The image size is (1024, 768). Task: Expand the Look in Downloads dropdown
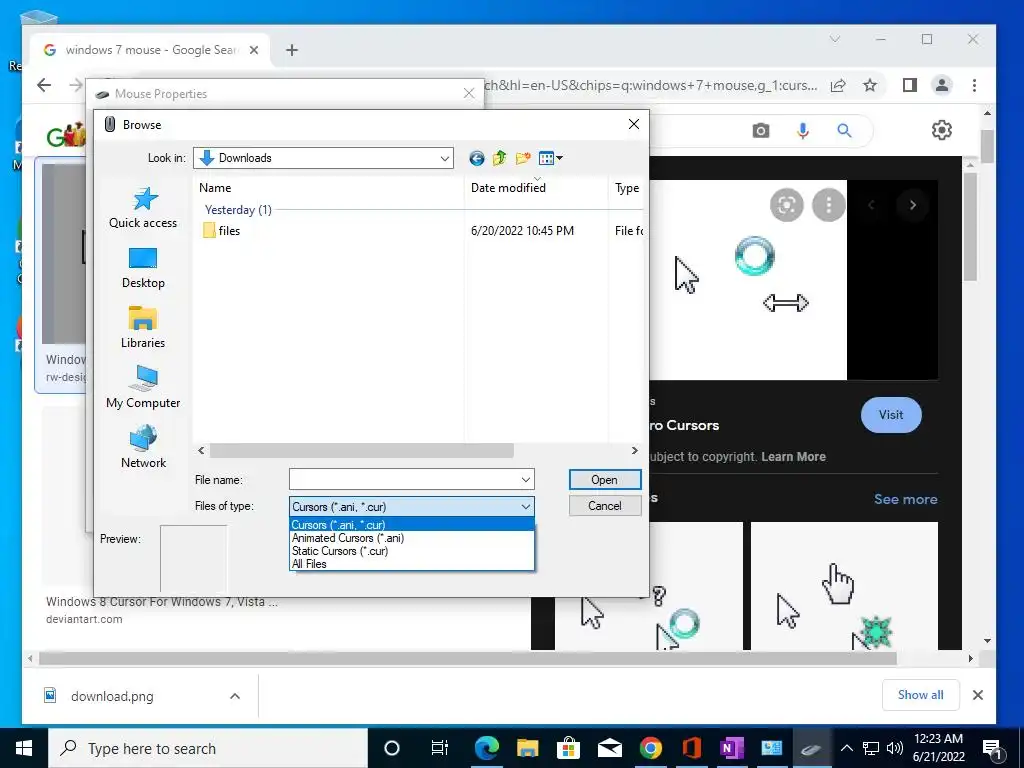point(444,158)
